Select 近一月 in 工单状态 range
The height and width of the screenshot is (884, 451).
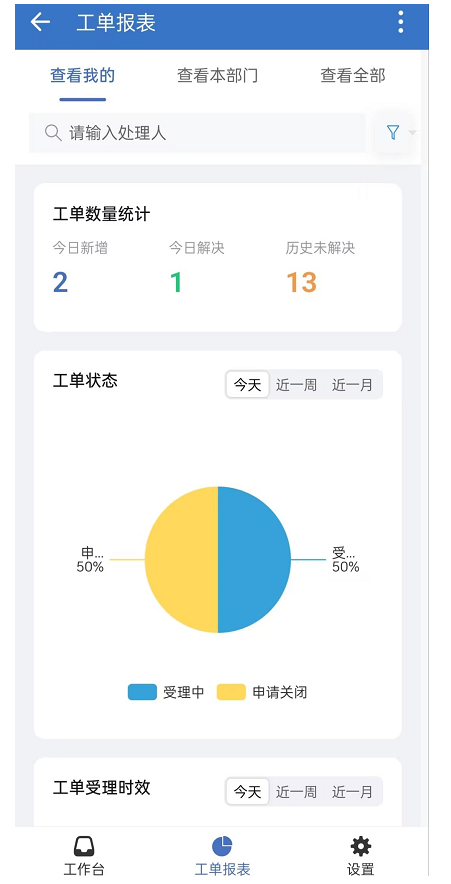pyautogui.click(x=352, y=384)
